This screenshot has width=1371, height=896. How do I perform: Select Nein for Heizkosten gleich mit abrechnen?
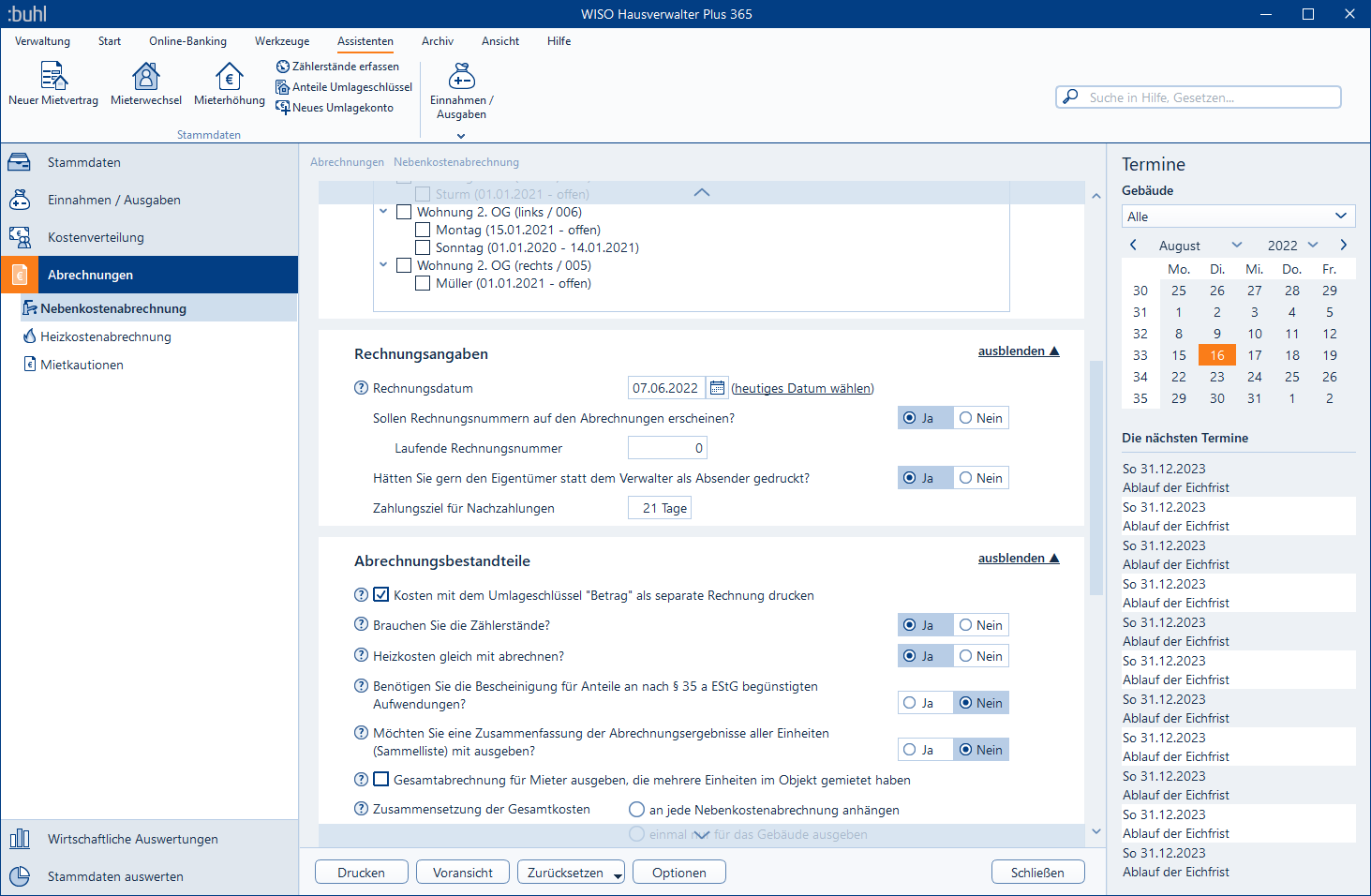click(980, 656)
